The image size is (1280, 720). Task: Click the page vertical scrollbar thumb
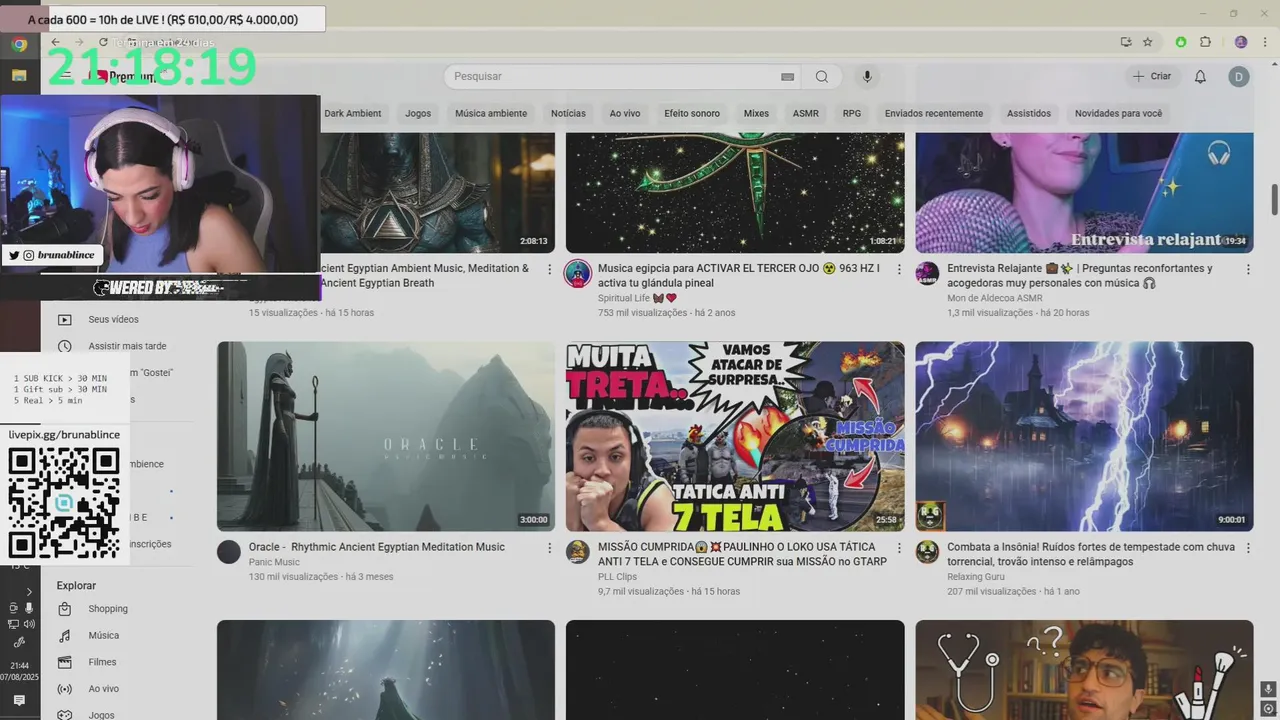1275,199
